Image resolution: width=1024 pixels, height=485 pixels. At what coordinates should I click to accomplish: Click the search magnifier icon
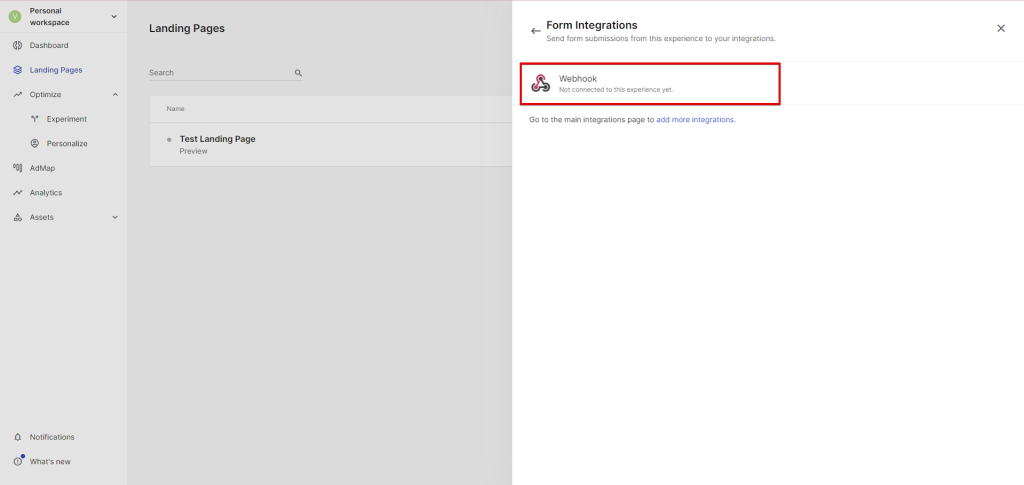coord(298,73)
